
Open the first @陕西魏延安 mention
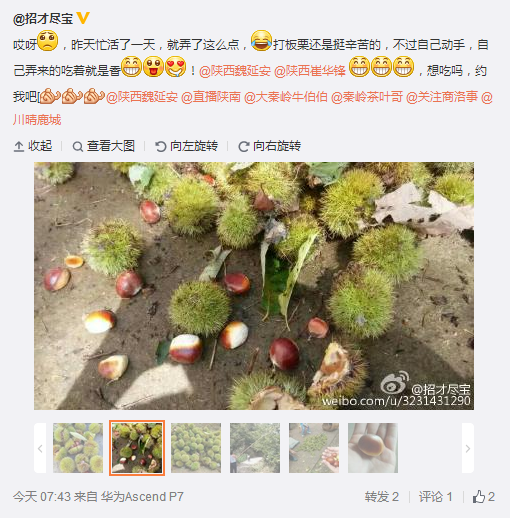pos(235,71)
